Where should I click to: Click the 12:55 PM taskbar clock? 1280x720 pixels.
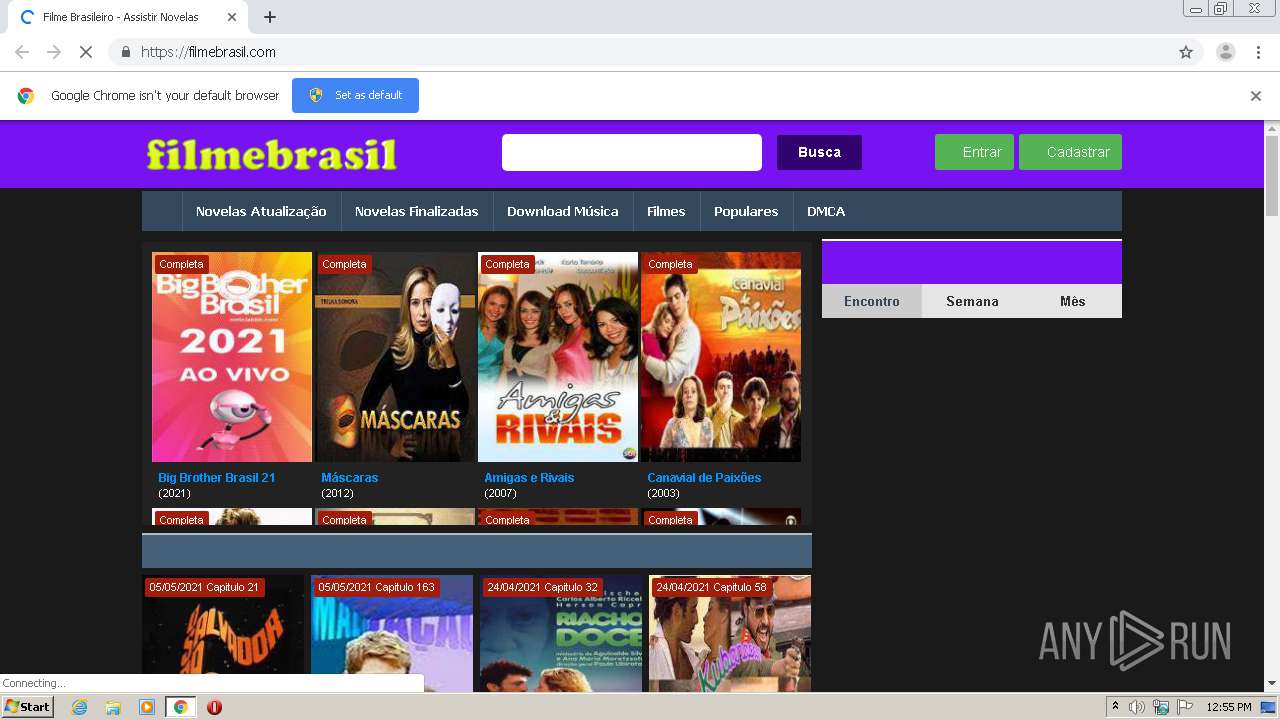(1229, 707)
